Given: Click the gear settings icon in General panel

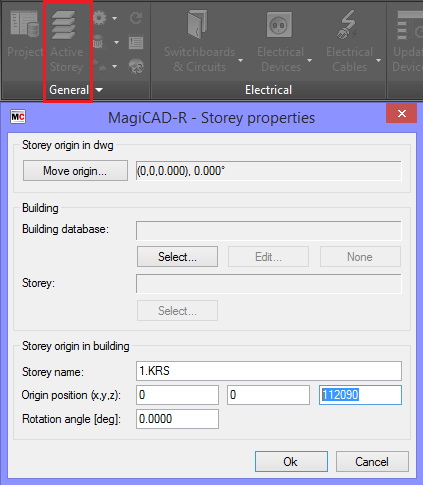Looking at the screenshot, I should pos(100,18).
